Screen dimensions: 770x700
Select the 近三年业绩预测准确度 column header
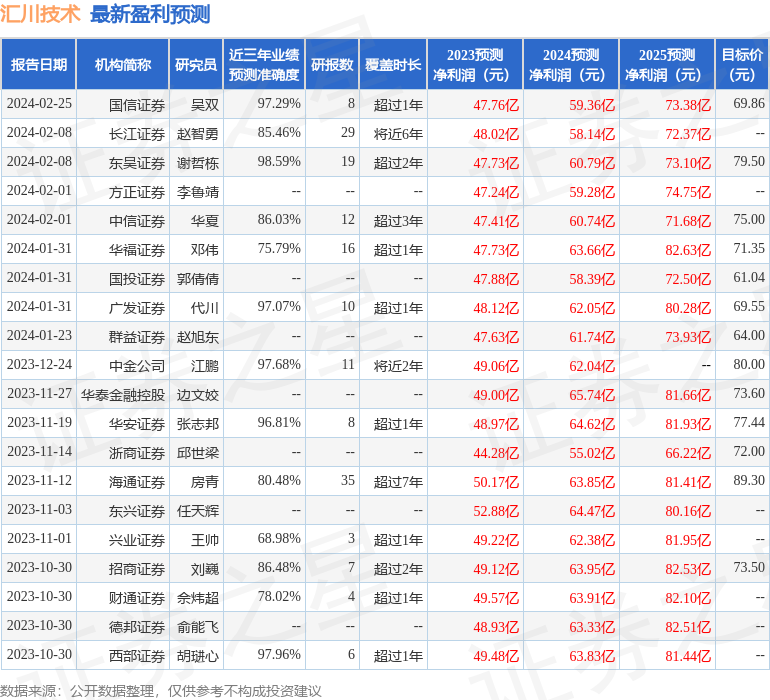pyautogui.click(x=264, y=64)
